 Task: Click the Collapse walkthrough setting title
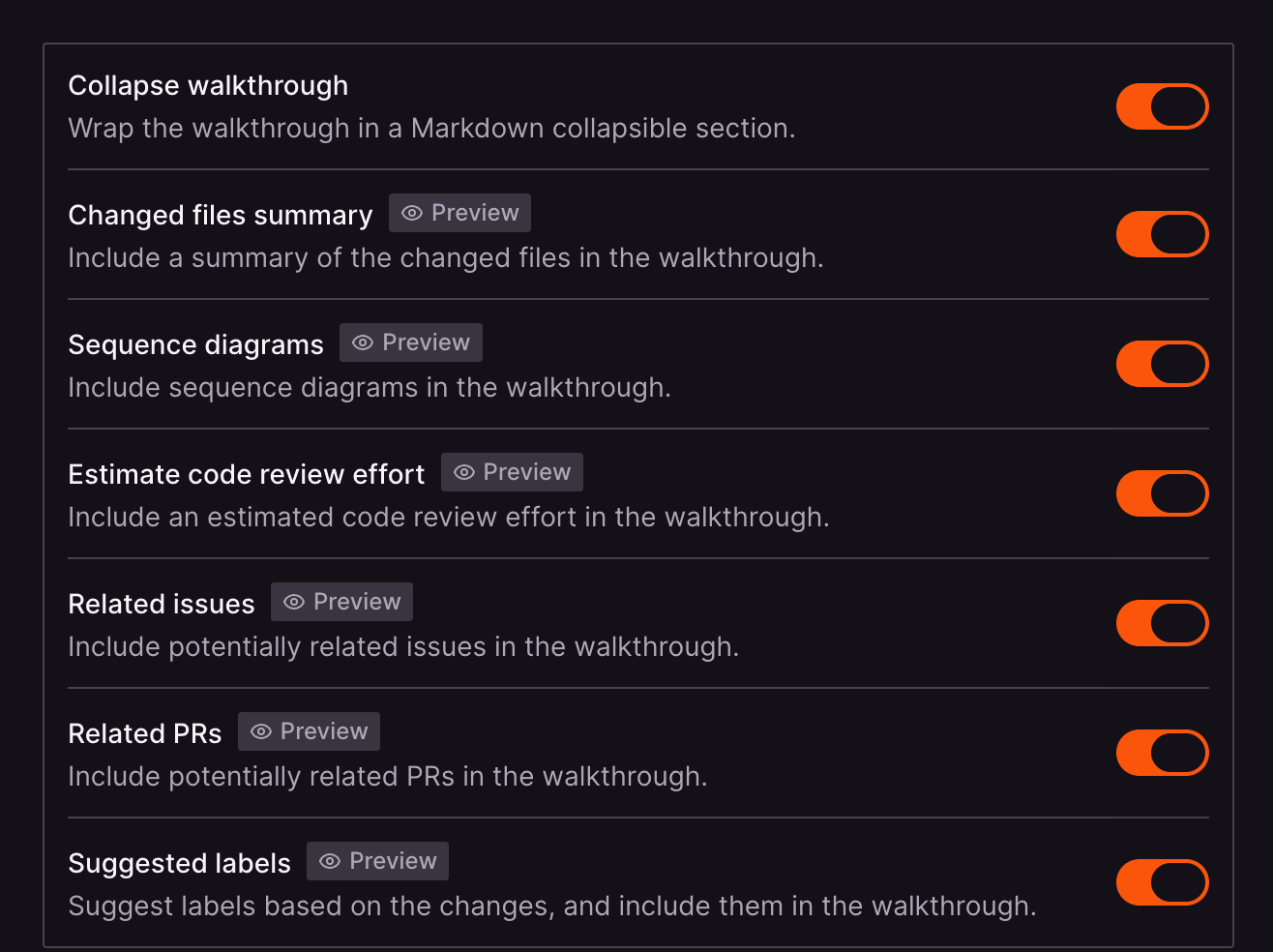(208, 85)
